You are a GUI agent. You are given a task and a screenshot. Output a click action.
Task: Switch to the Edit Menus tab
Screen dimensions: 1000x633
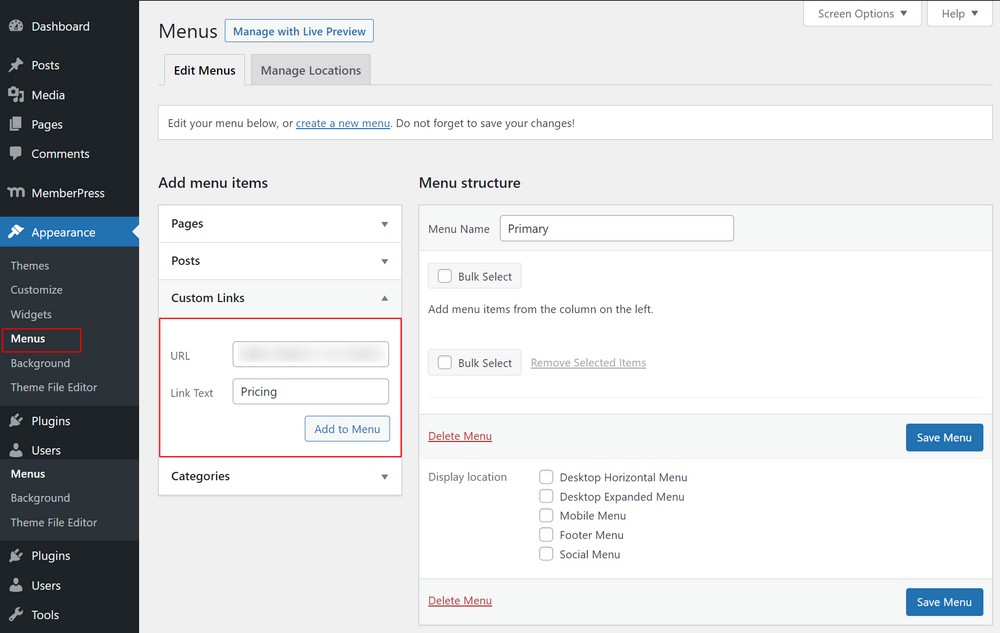coord(205,70)
